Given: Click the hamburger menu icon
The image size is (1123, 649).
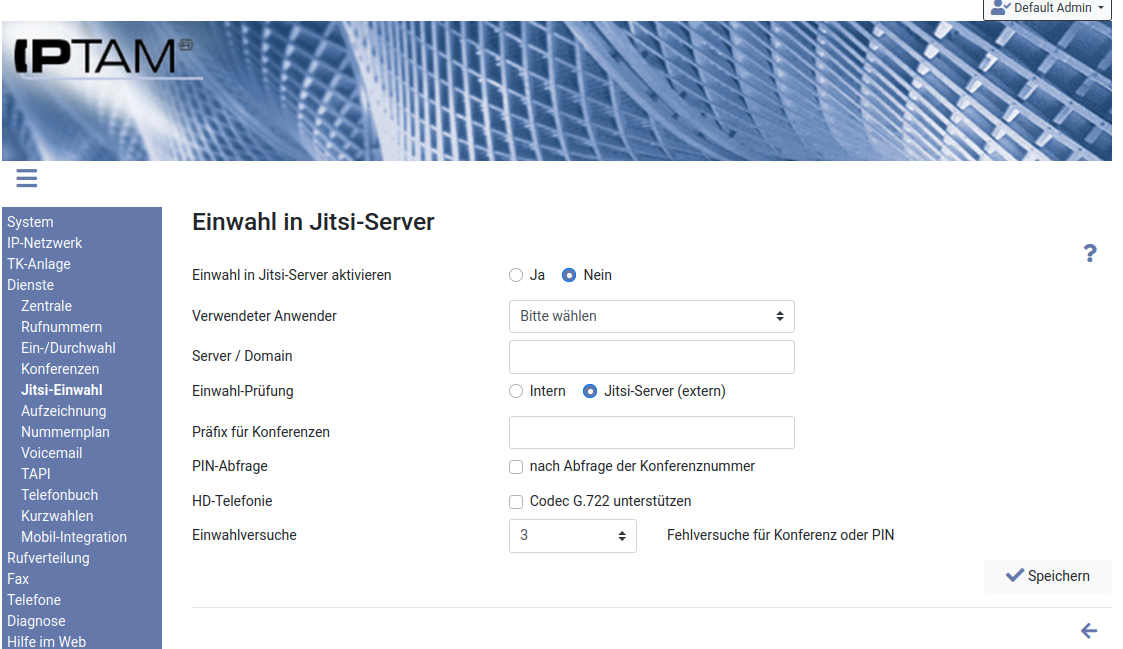Looking at the screenshot, I should click(x=26, y=179).
